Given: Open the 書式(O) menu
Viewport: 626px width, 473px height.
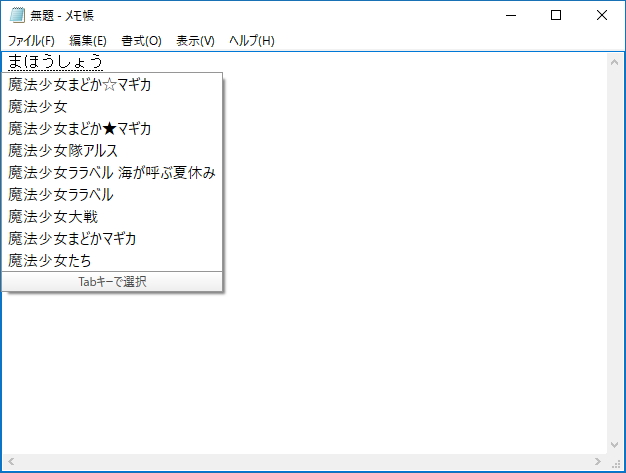Looking at the screenshot, I should (141, 41).
